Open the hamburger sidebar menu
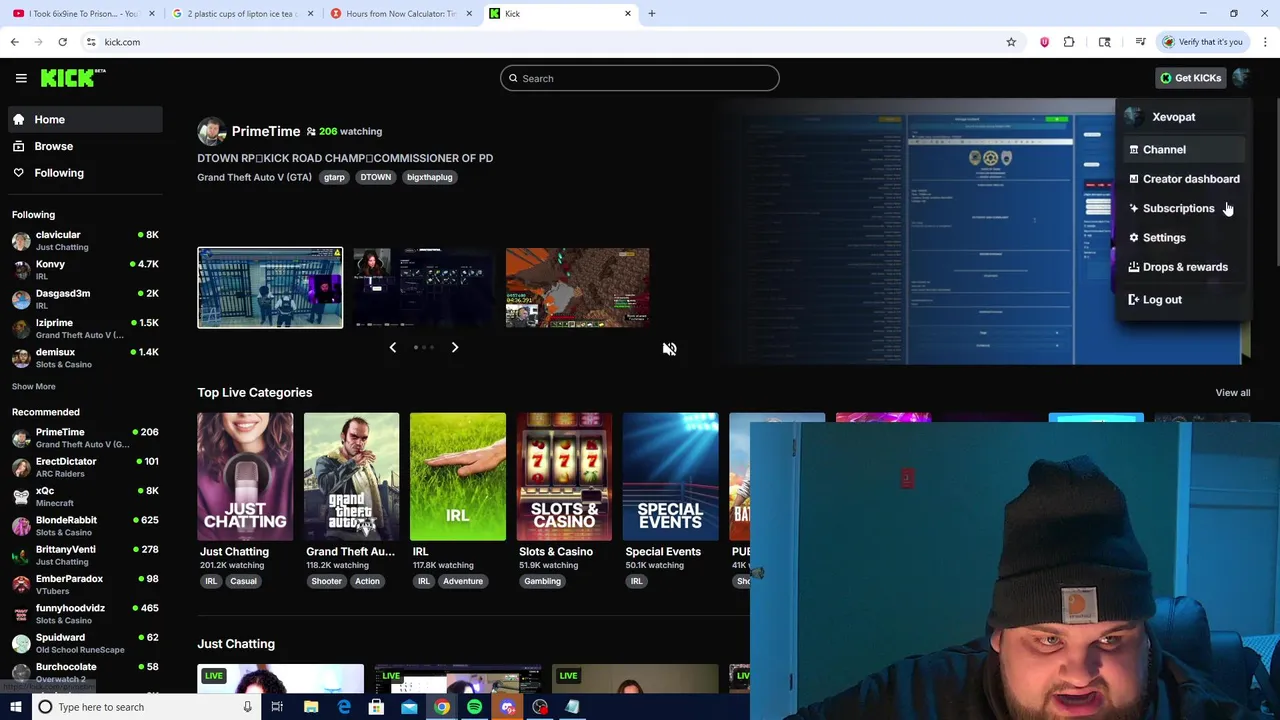Viewport: 1280px width, 720px height. click(21, 78)
